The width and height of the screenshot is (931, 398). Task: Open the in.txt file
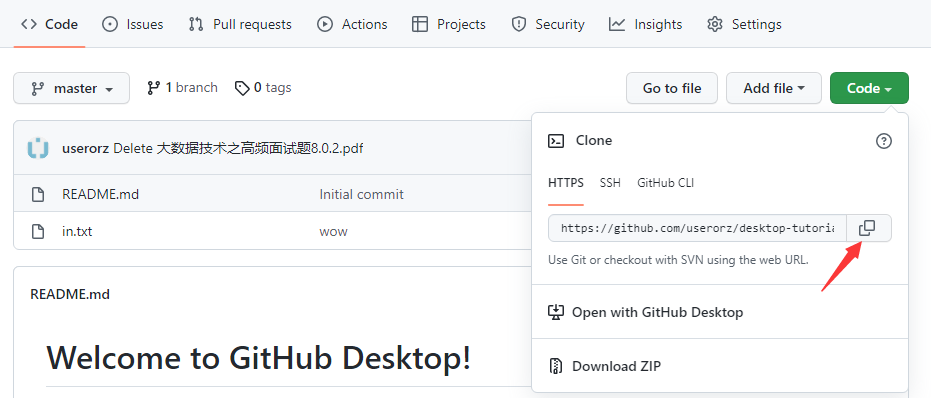[x=77, y=231]
